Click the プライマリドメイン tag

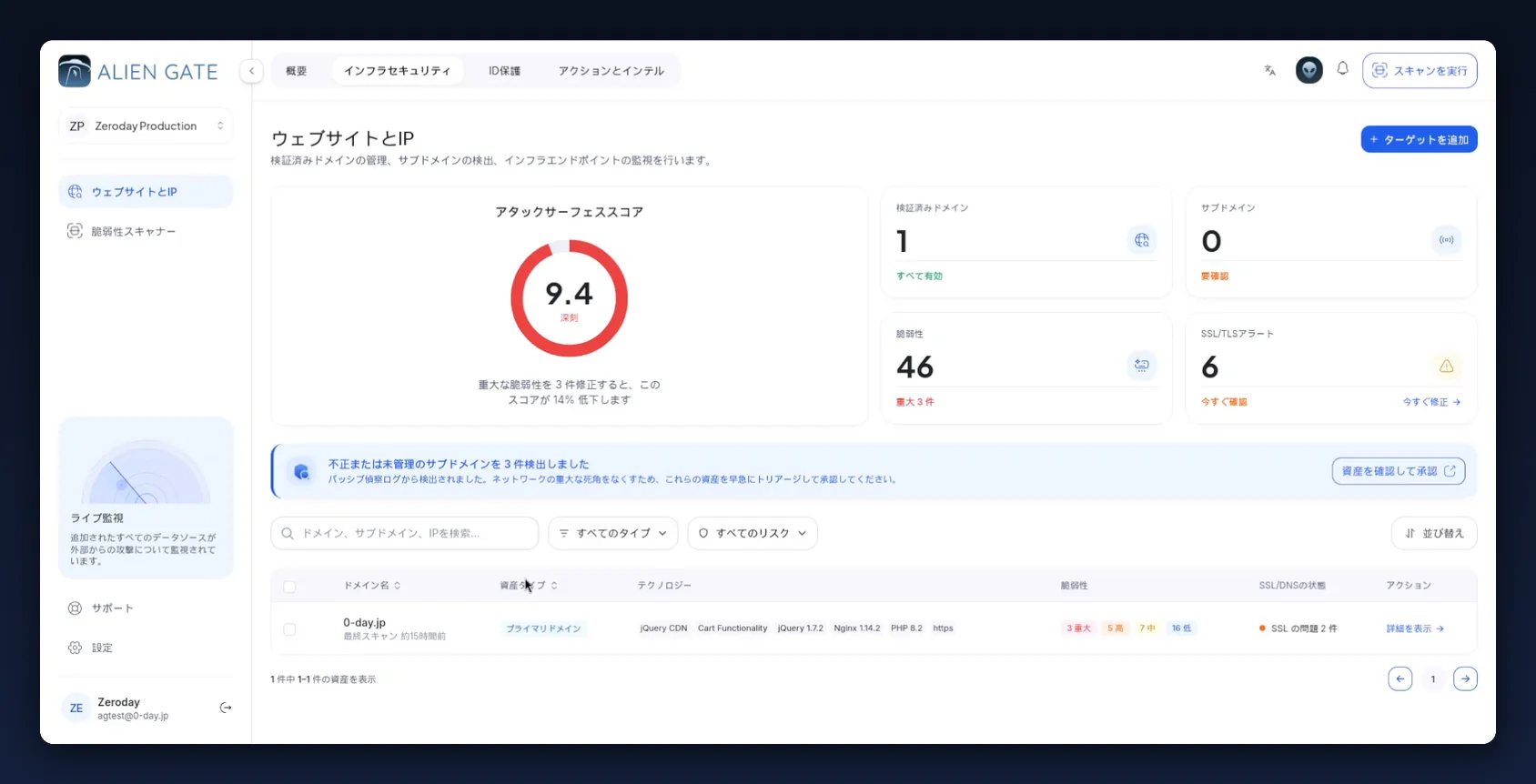click(x=543, y=628)
